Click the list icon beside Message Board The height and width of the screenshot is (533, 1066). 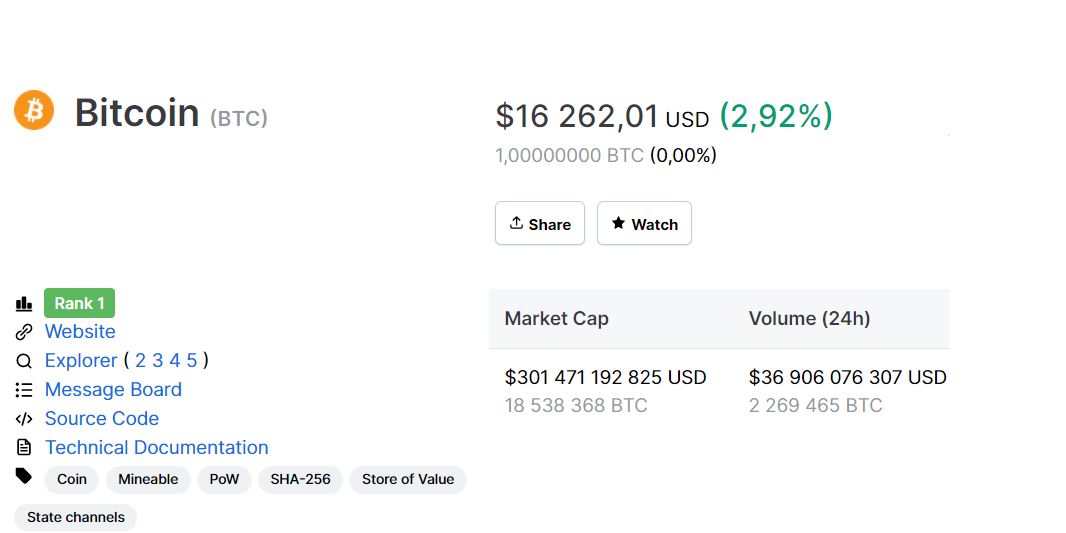coord(24,390)
